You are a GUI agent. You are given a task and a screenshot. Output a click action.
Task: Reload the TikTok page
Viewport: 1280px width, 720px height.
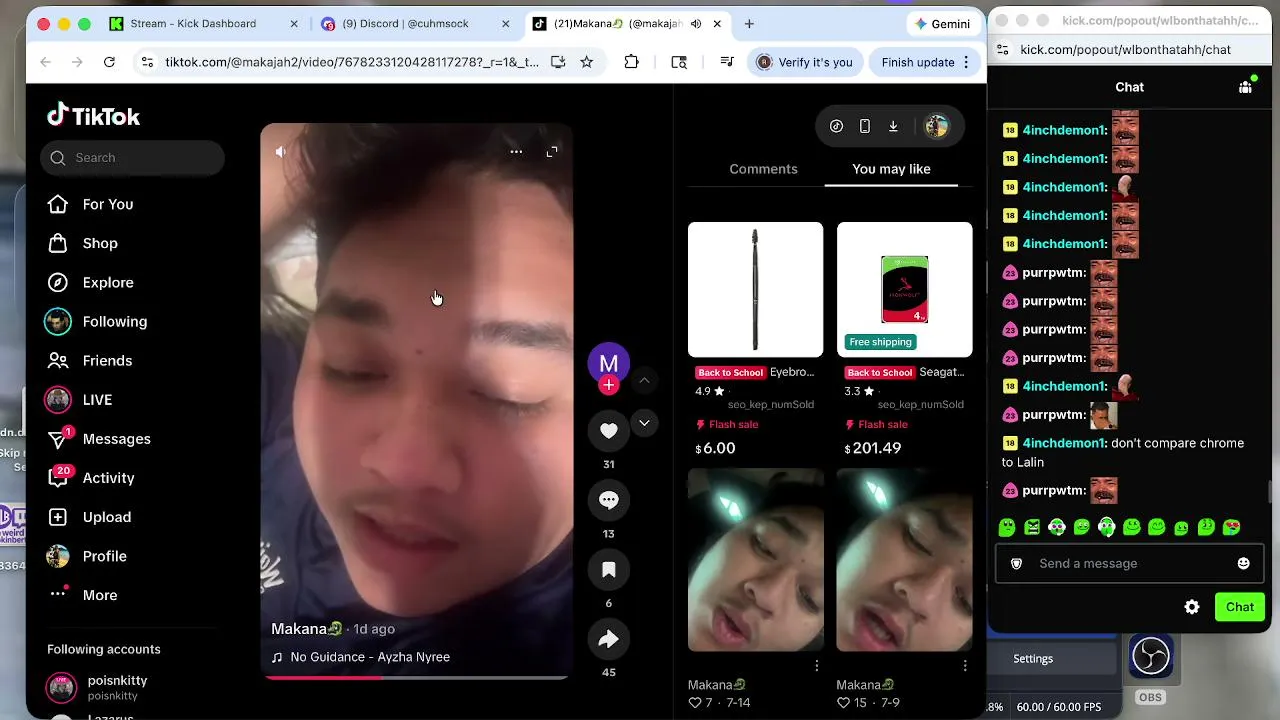109,62
